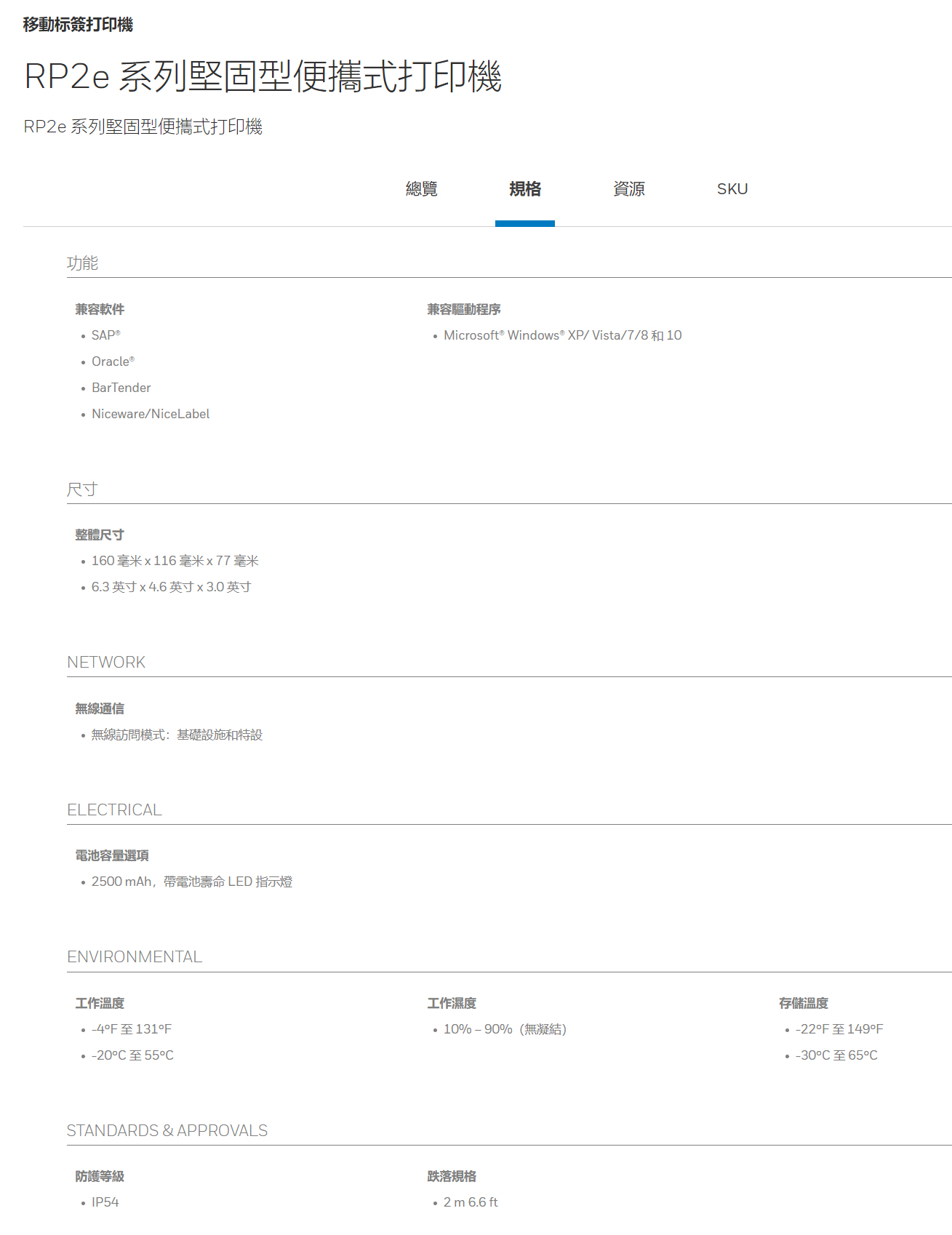Image resolution: width=952 pixels, height=1235 pixels.
Task: Click the 移動标簽打印機 category link
Action: [x=78, y=25]
